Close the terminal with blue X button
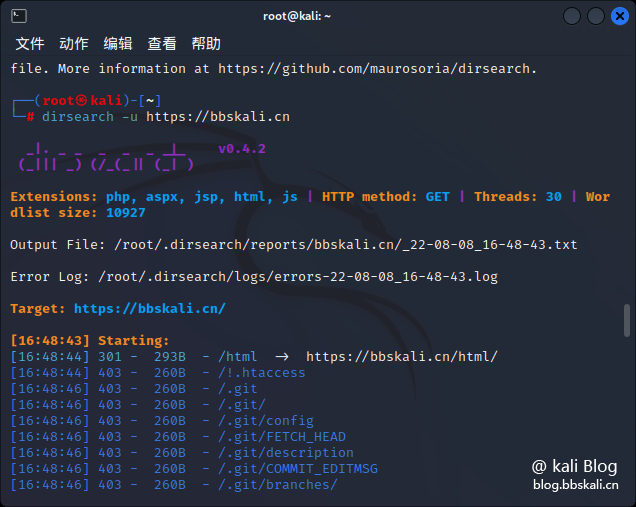 tap(620, 16)
